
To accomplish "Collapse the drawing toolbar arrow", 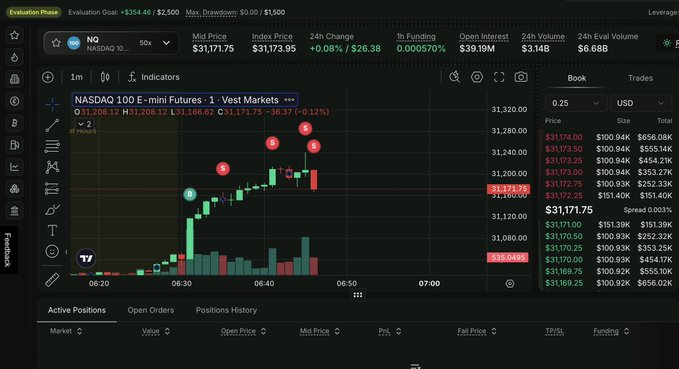I will 66,252.
